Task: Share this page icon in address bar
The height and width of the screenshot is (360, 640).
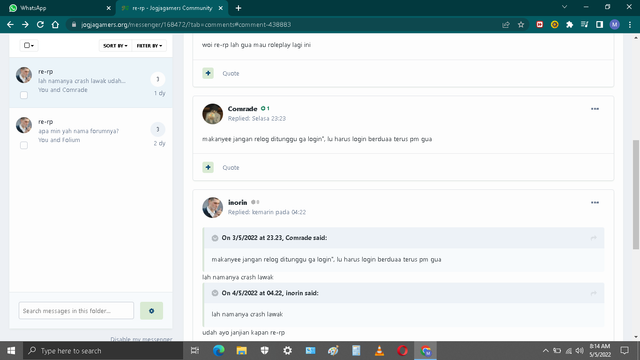Action: [x=506, y=24]
